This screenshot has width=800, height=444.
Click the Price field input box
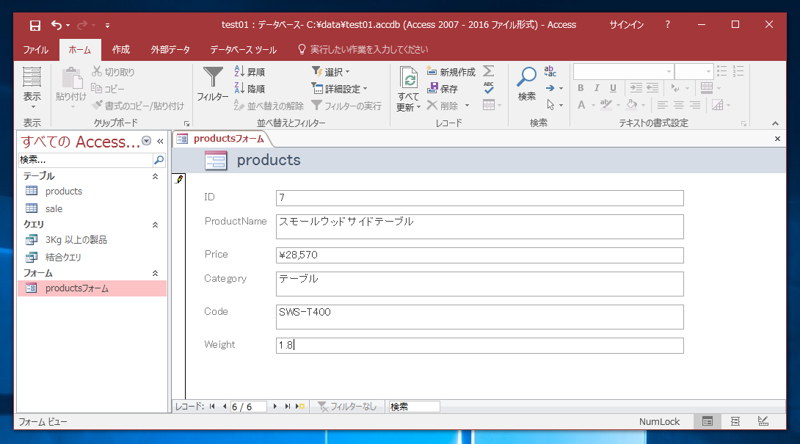click(x=480, y=255)
